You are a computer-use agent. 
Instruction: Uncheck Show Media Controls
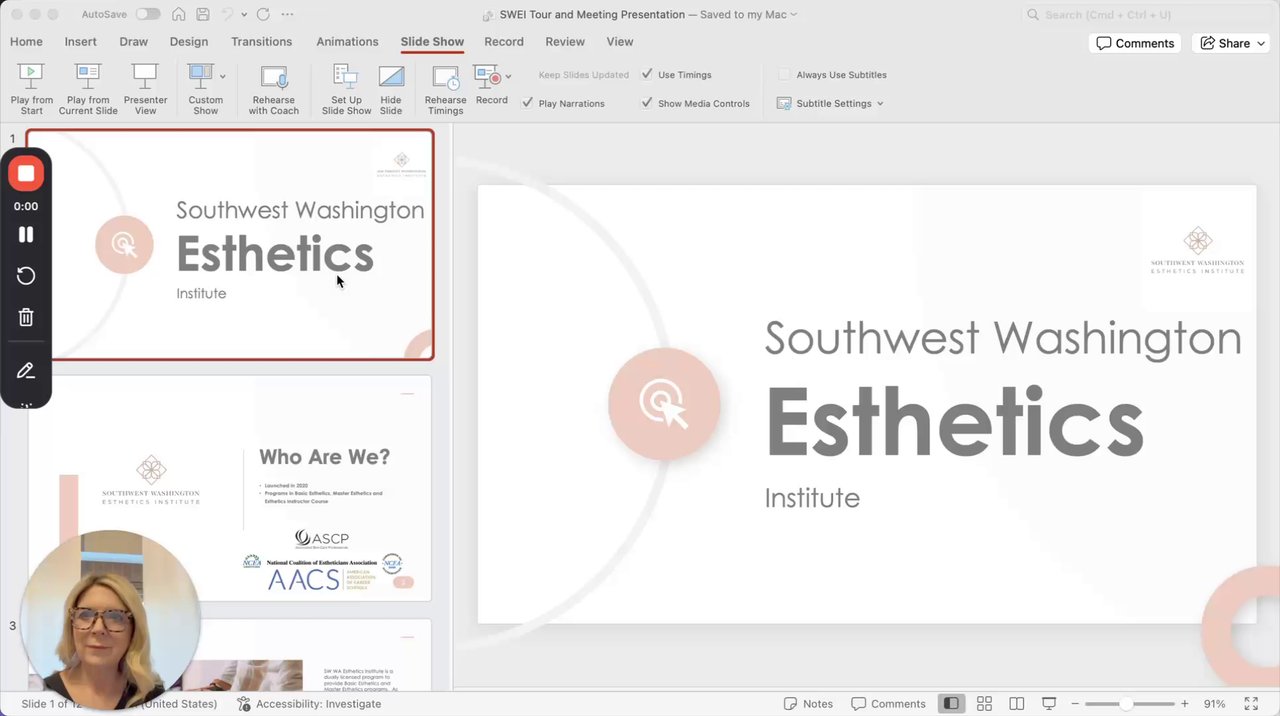coord(647,103)
